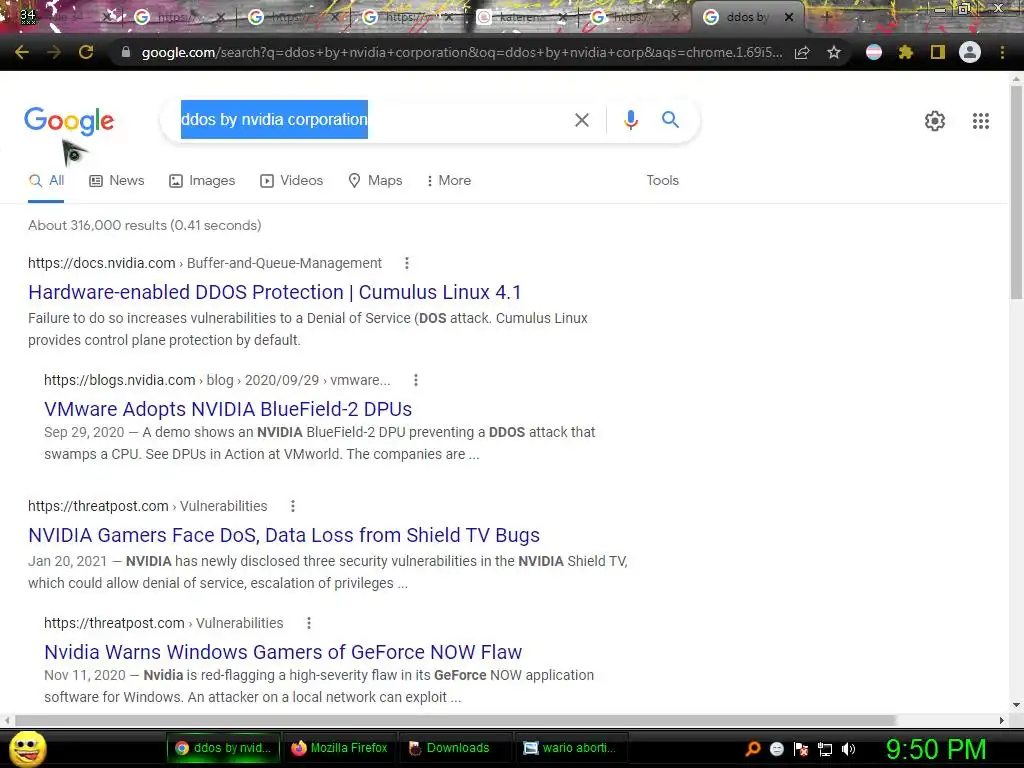The image size is (1024, 768).
Task: Open the Tools search options
Action: tap(662, 180)
